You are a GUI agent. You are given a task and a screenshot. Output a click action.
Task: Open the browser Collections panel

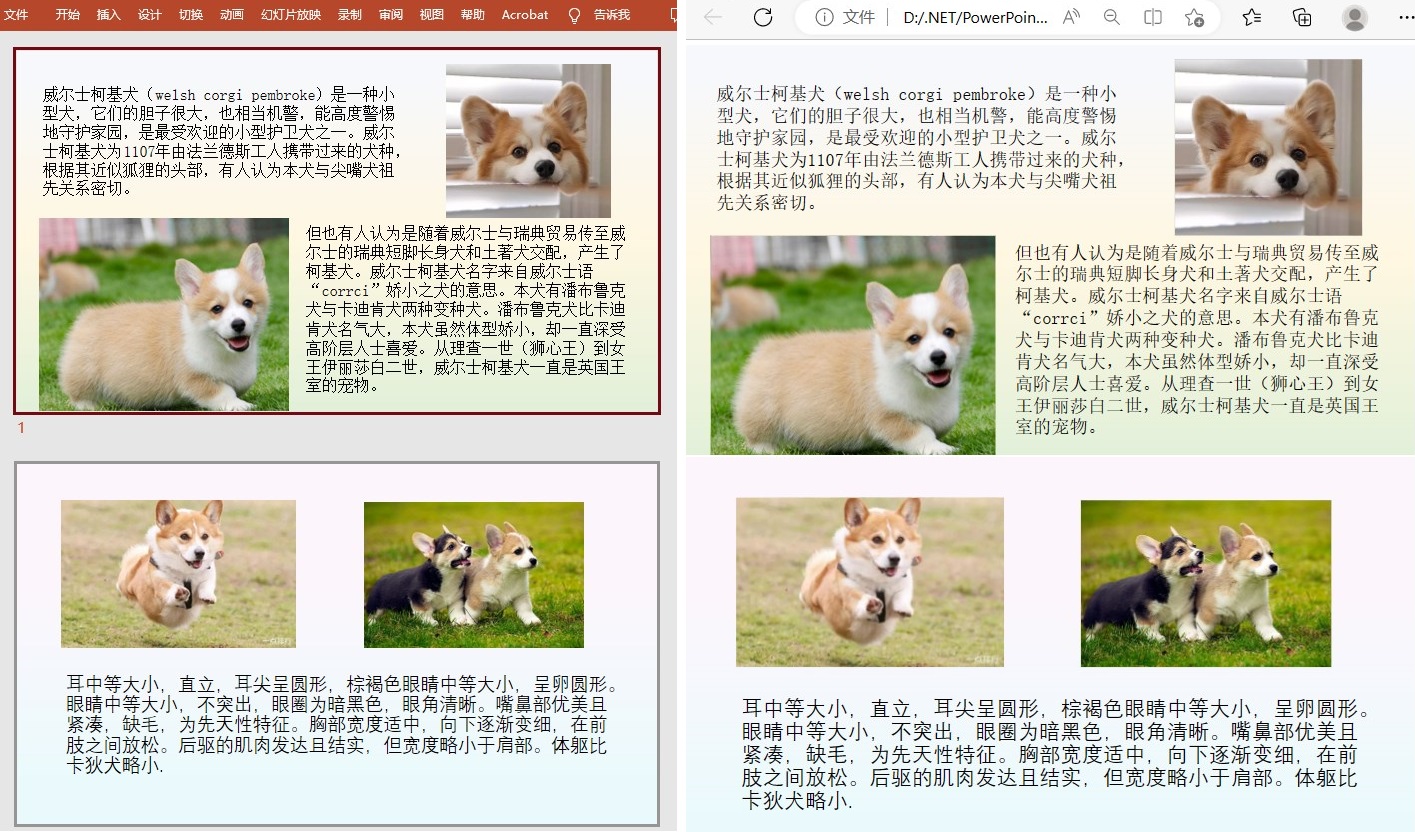(x=1302, y=17)
